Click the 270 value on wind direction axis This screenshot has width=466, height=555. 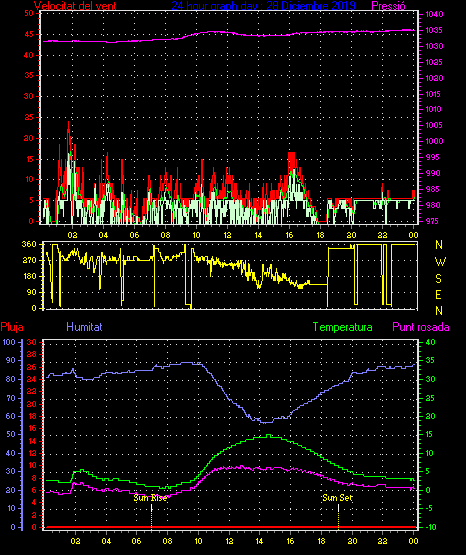pyautogui.click(x=29, y=260)
